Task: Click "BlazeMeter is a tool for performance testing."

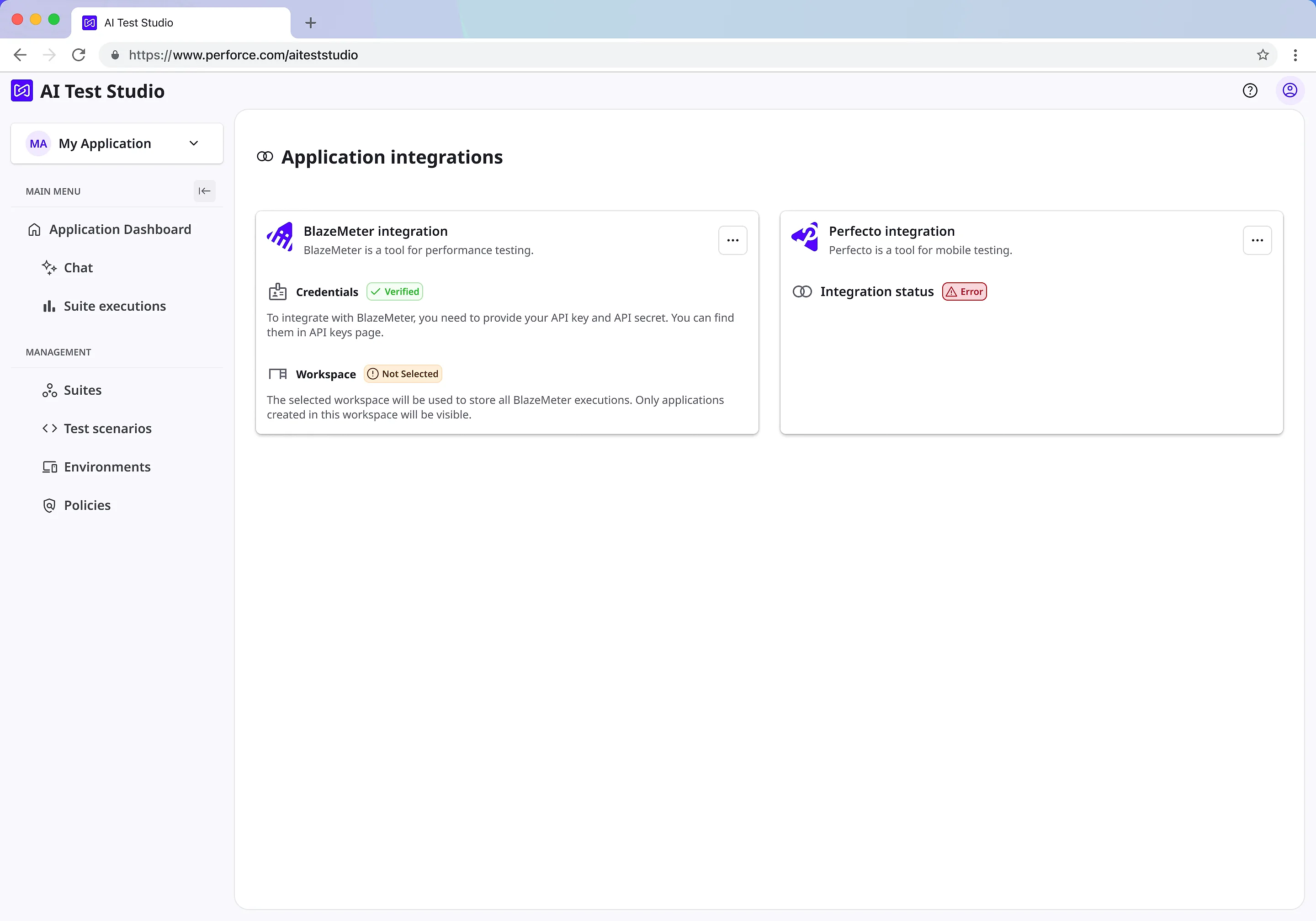Action: 419,250
